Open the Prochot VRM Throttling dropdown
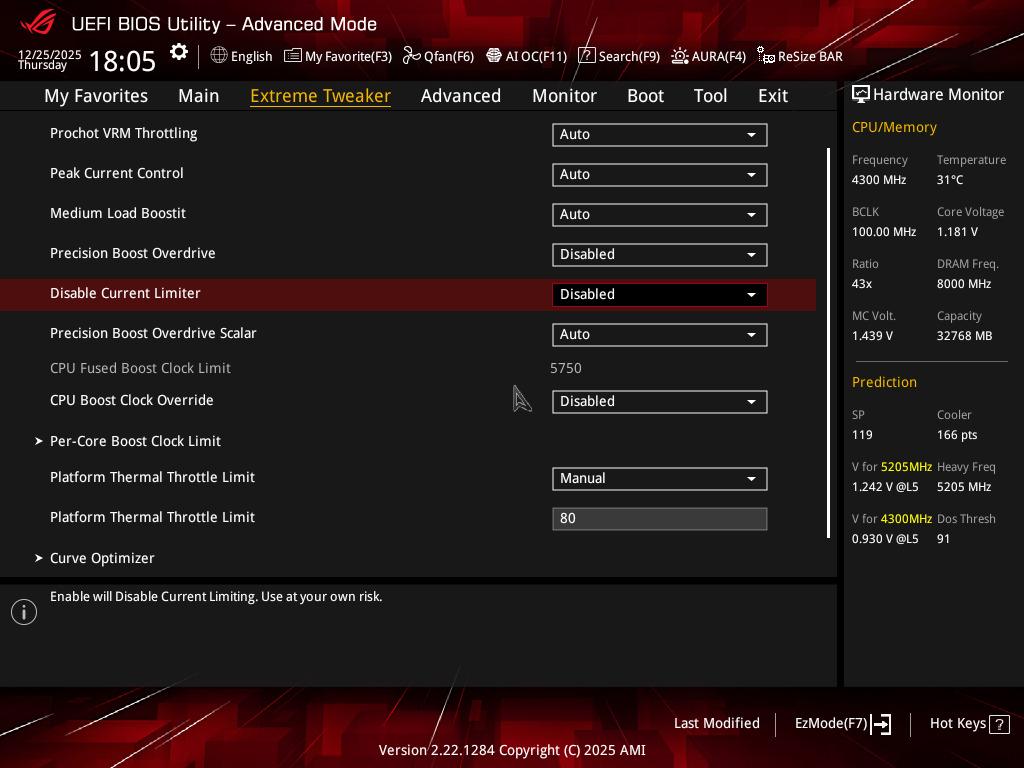1024x768 pixels. (659, 135)
